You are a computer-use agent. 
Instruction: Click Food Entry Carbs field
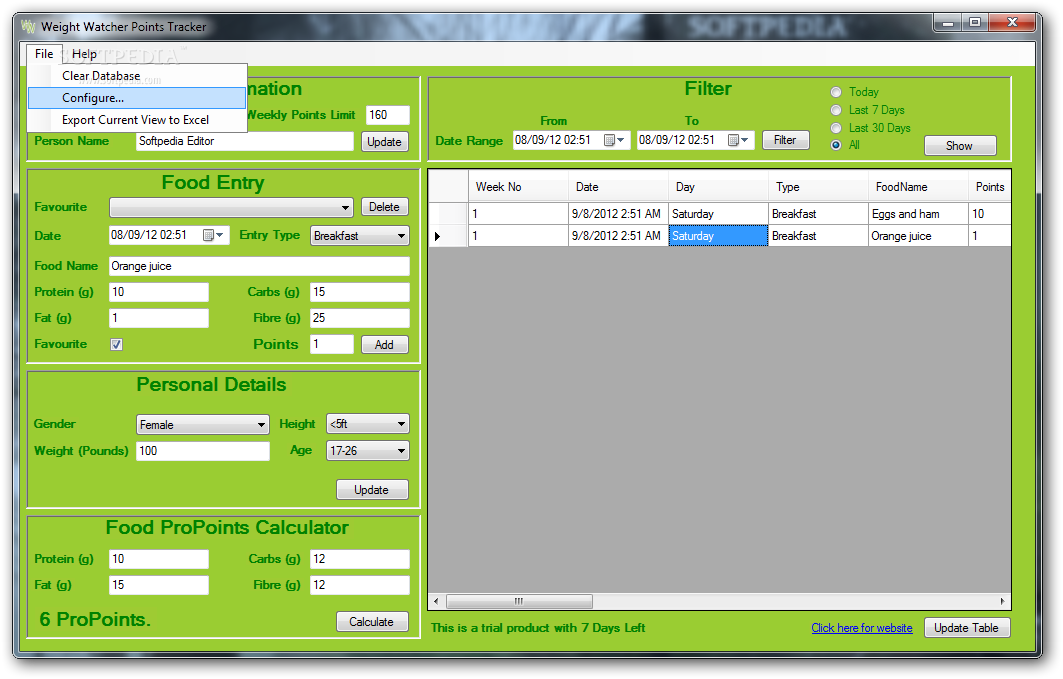coord(359,292)
